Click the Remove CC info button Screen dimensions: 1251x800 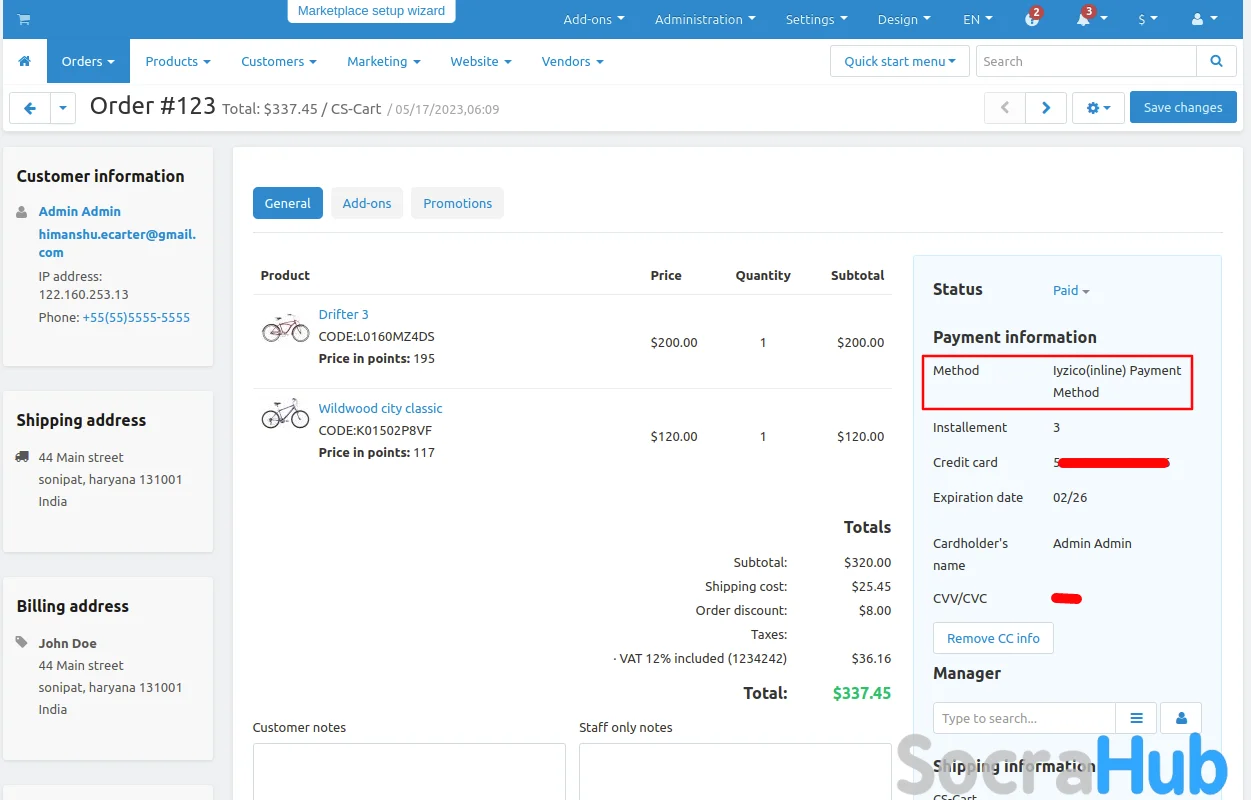pyautogui.click(x=993, y=638)
